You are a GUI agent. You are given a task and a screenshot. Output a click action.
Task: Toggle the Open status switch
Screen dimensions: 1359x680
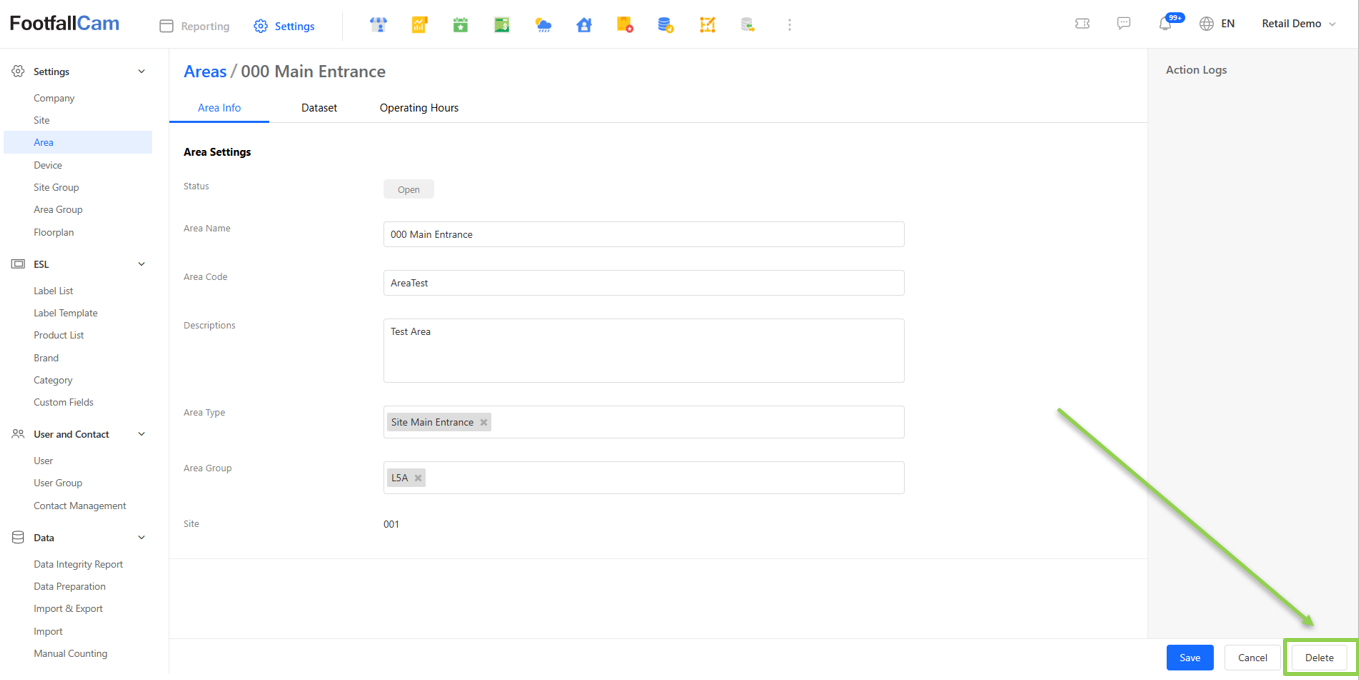[x=409, y=190]
